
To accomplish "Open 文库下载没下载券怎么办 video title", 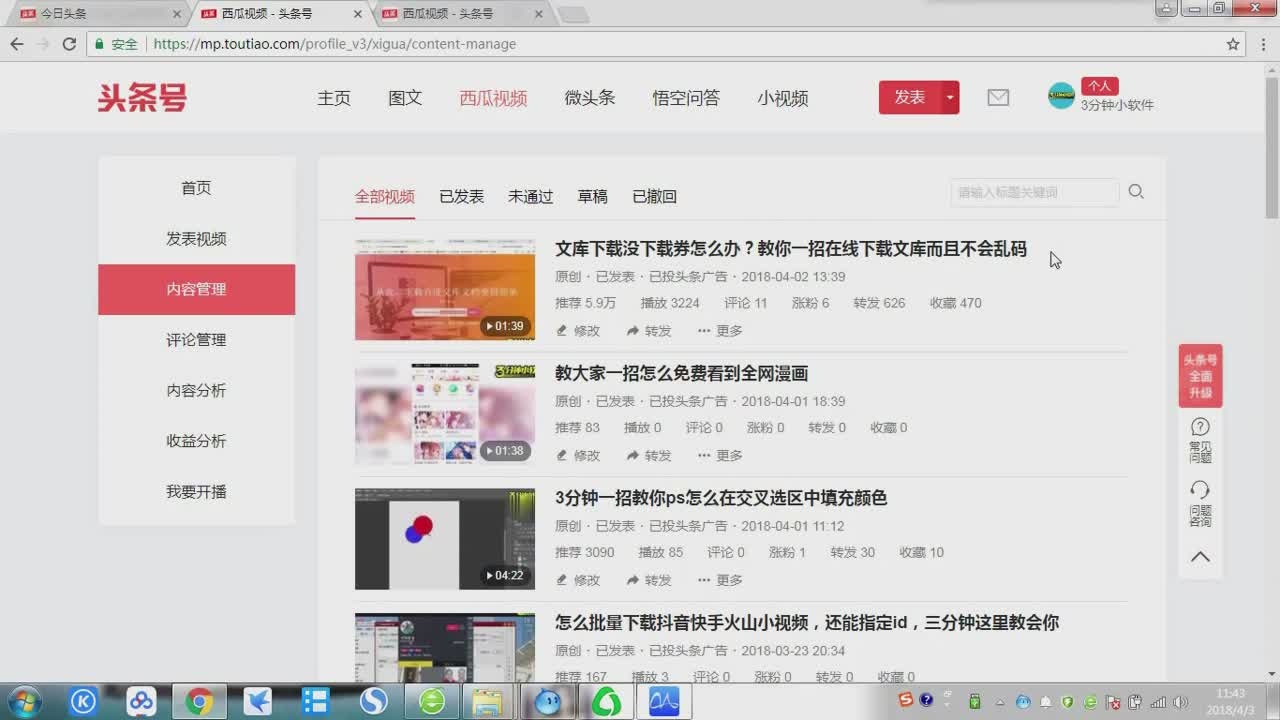I will 790,250.
